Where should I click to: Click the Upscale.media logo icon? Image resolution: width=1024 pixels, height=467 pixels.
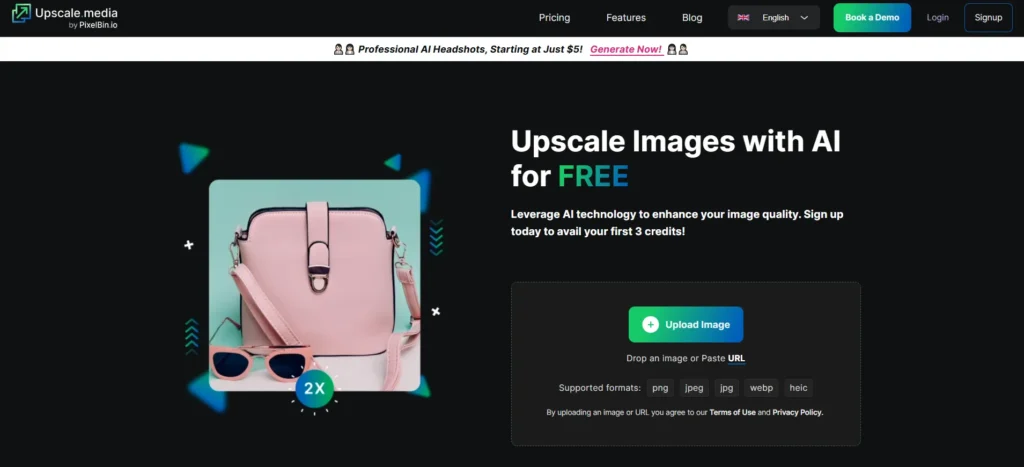(x=21, y=17)
